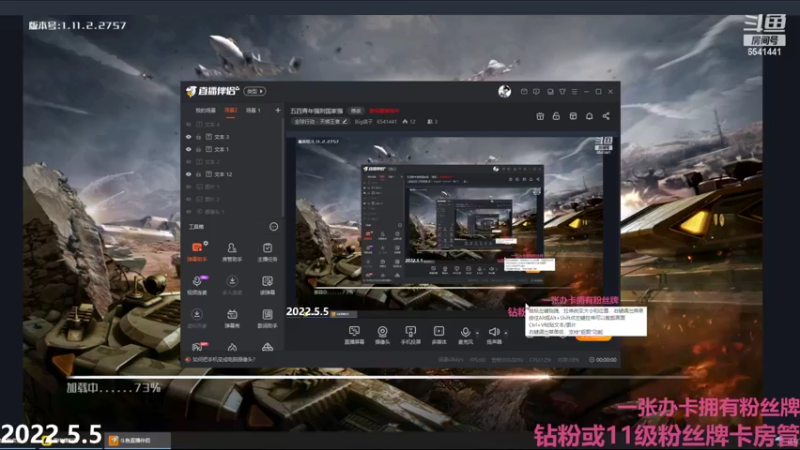Screen dimensions: 800x450
Task: Select 文本 12 layer row
Action: 232,174
